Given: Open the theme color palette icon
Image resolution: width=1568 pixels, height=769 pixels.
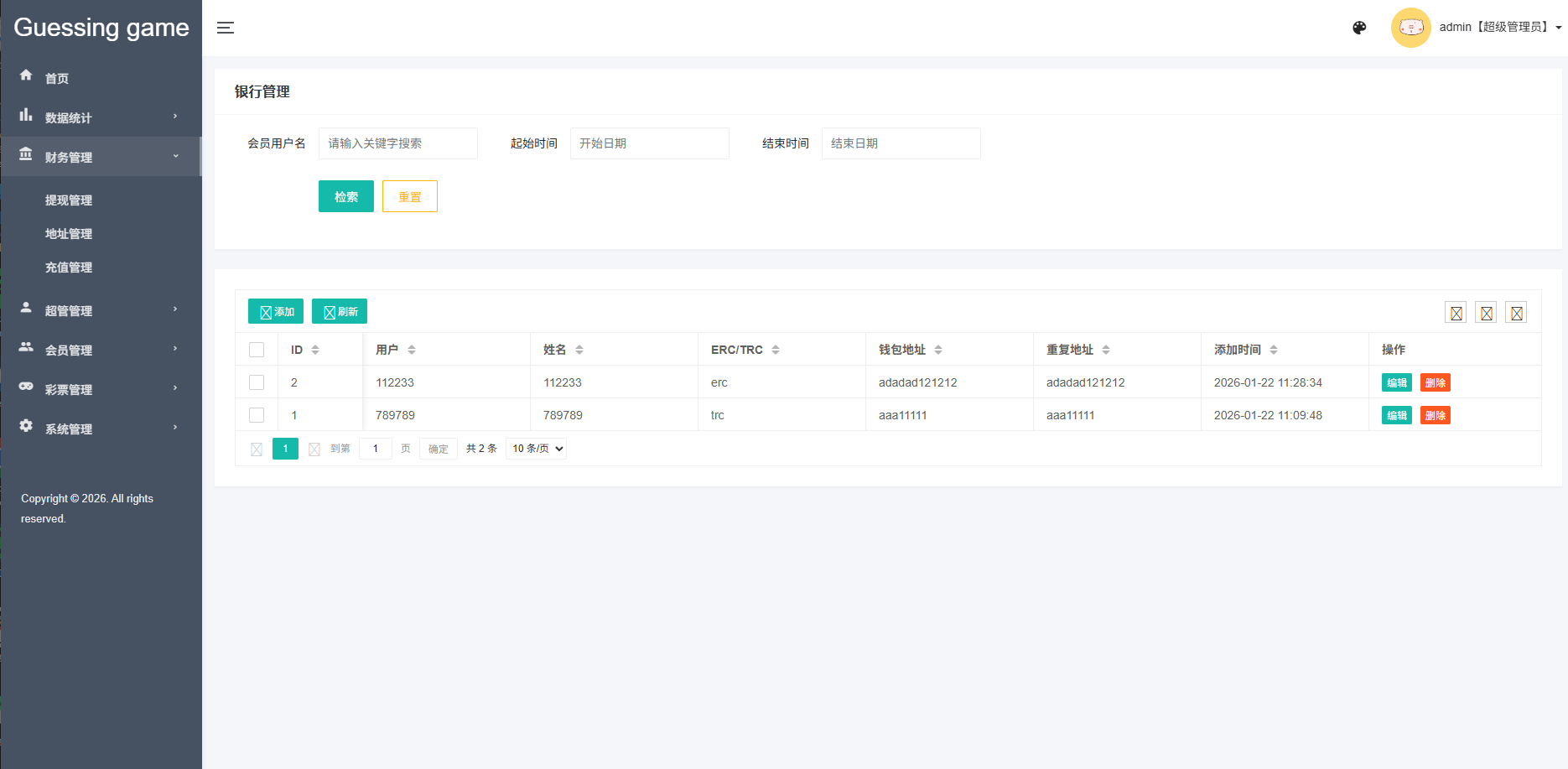Looking at the screenshot, I should click(x=1359, y=28).
